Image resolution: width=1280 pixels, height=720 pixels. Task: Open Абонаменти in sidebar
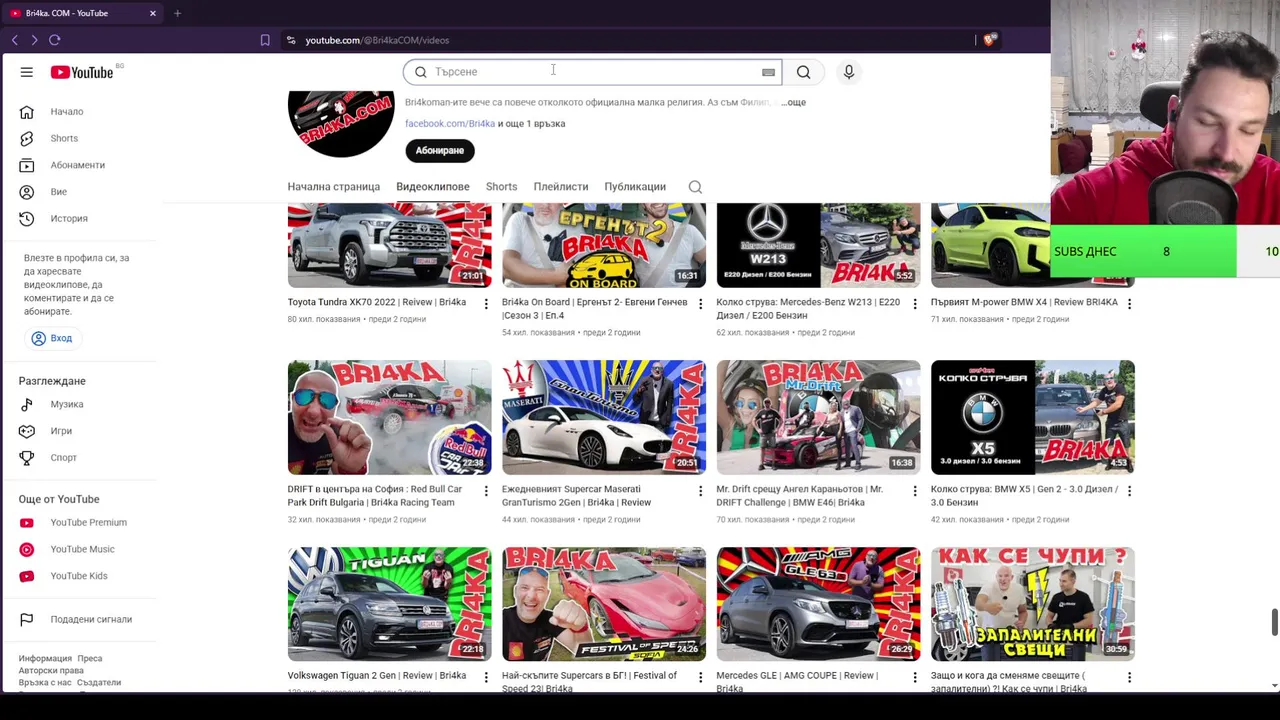click(80, 165)
